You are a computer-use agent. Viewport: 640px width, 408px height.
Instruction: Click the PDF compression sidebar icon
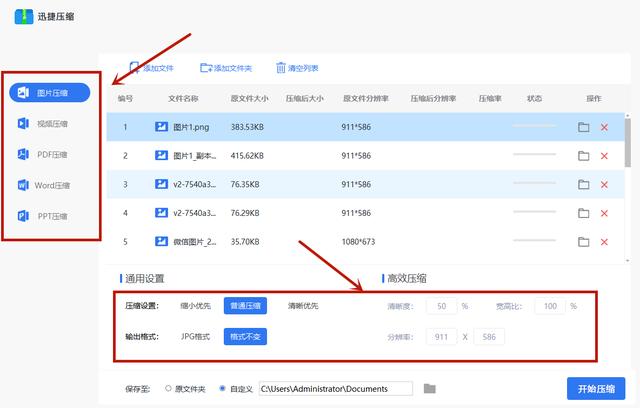[x=23, y=154]
